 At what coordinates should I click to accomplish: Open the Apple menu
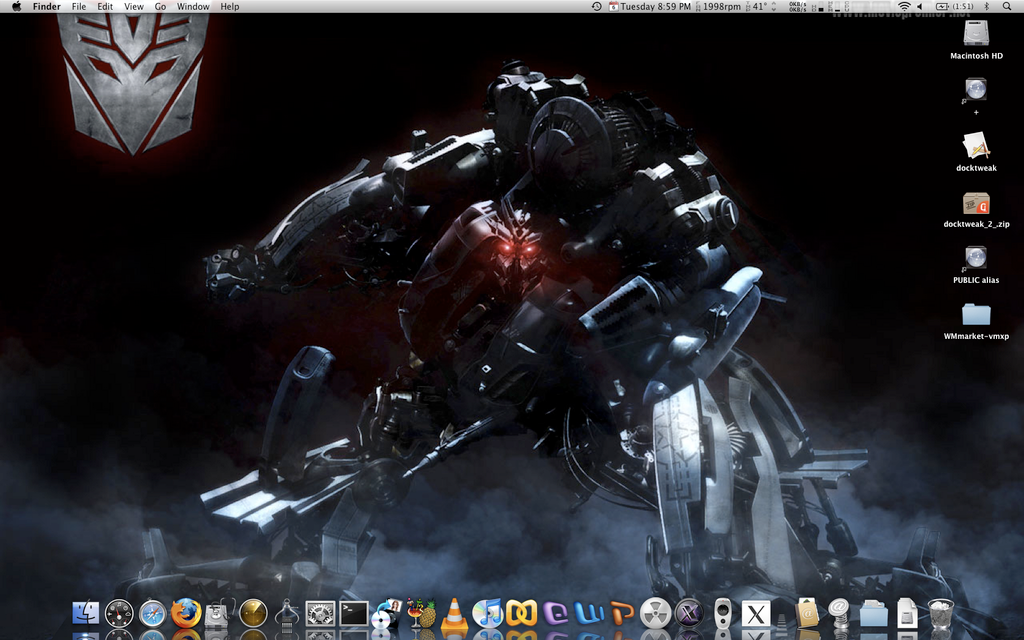click(x=16, y=7)
